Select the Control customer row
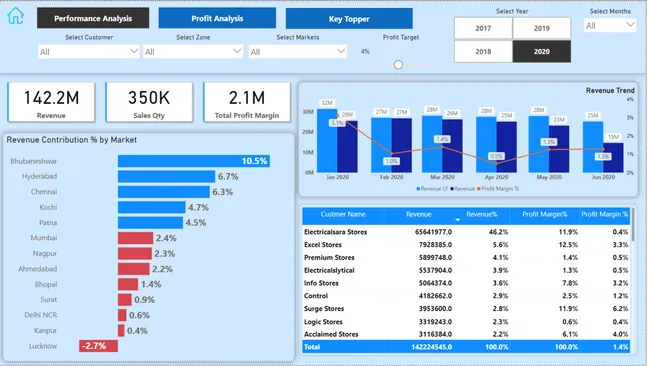Image resolution: width=650 pixels, height=366 pixels. [466, 296]
